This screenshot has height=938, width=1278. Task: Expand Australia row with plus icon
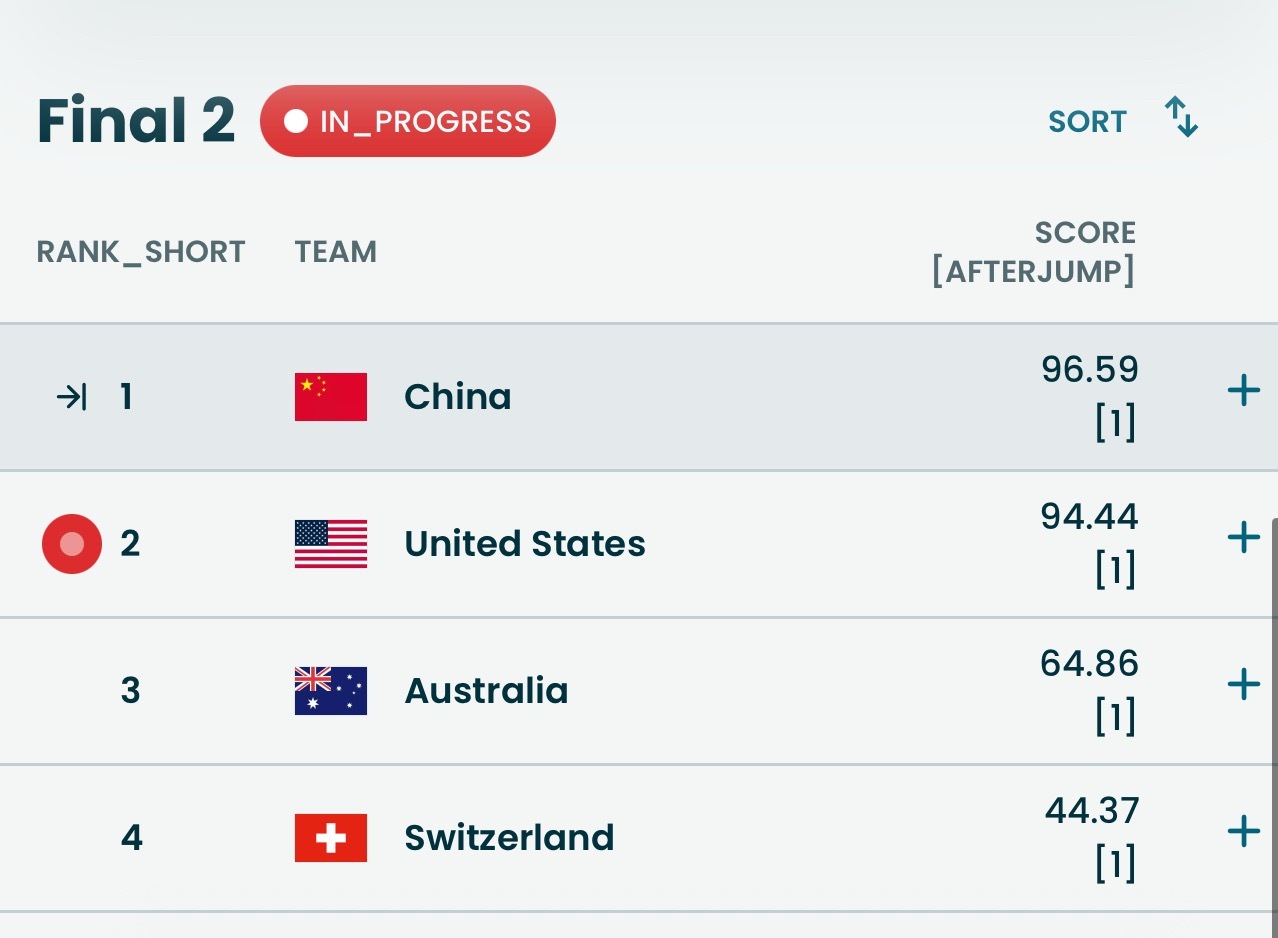(1243, 685)
